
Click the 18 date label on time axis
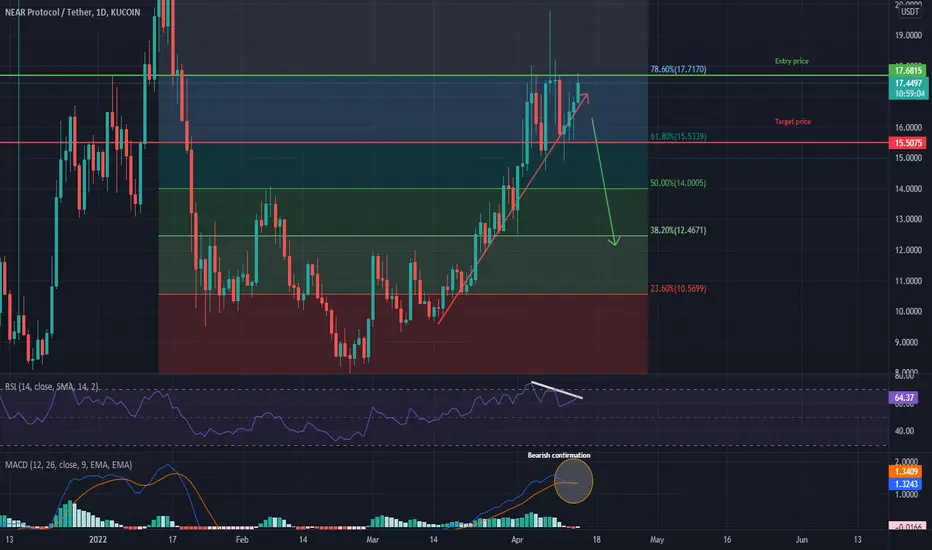coord(596,539)
